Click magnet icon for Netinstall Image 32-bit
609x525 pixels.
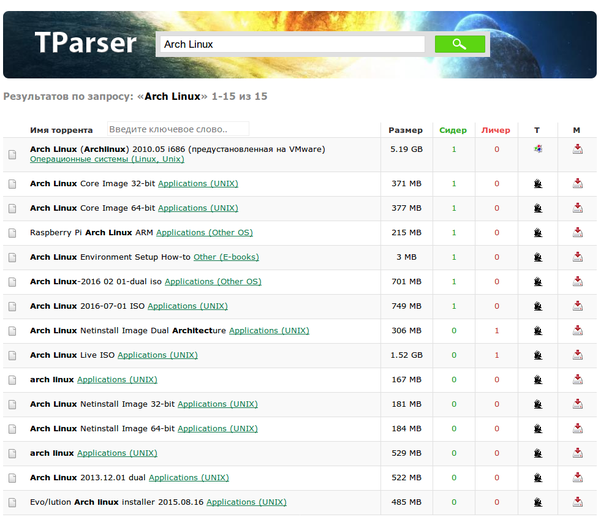point(578,403)
